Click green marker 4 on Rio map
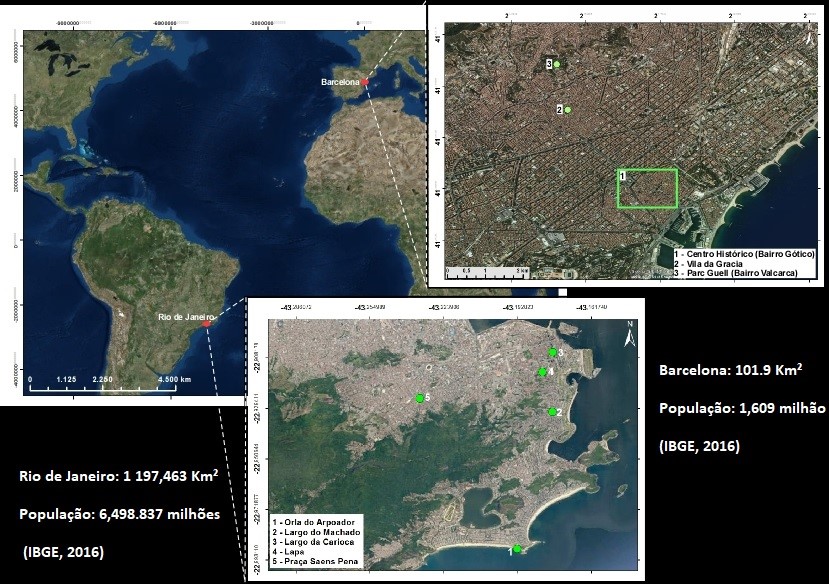This screenshot has width=829, height=584. [542, 372]
